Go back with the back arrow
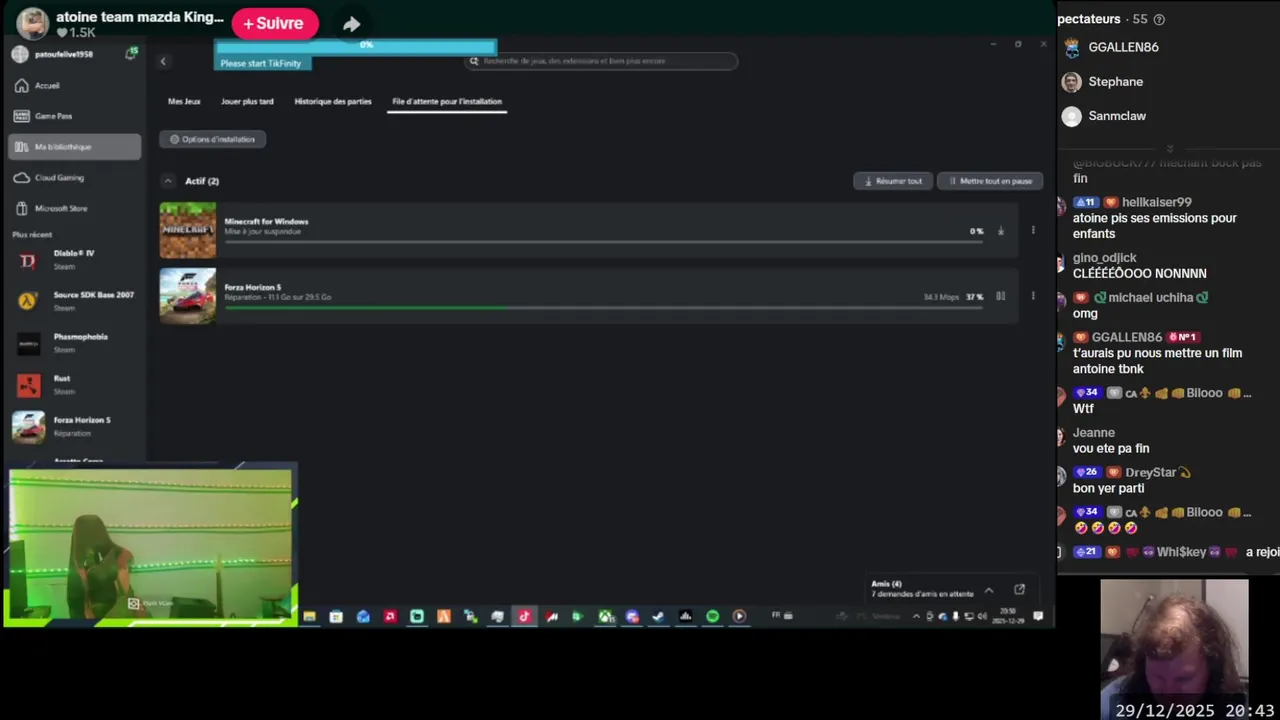Screen dimensions: 1280x720 (163, 62)
